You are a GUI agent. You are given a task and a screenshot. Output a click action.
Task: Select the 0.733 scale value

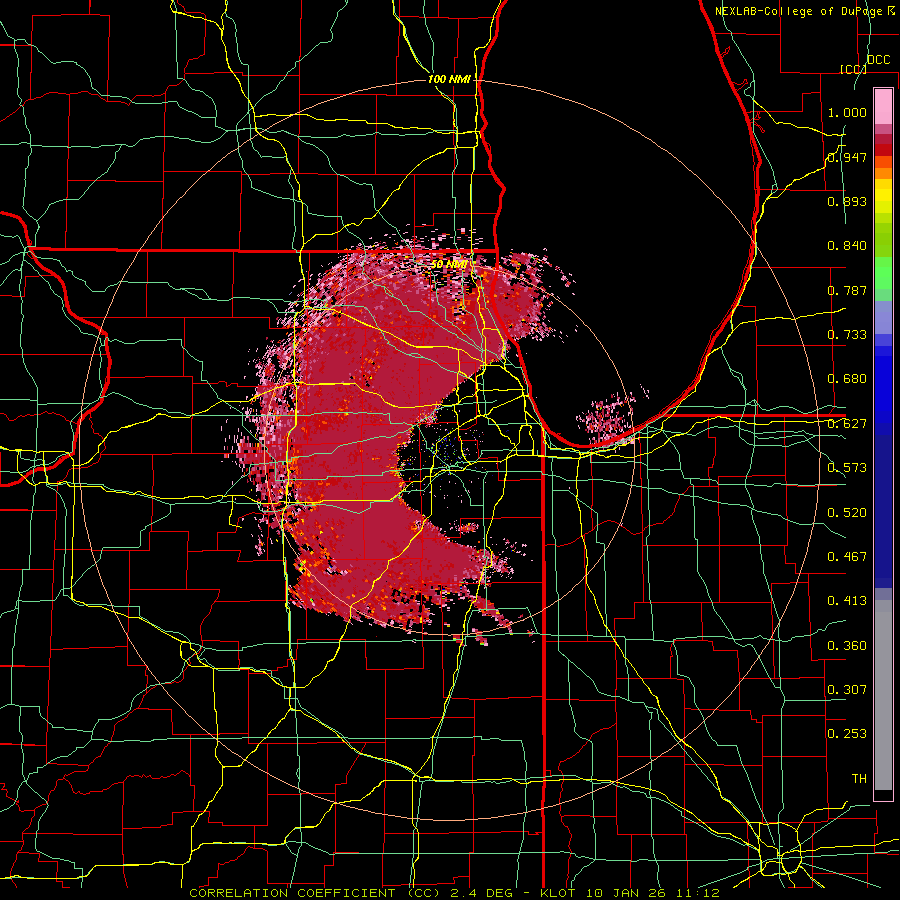pyautogui.click(x=847, y=335)
